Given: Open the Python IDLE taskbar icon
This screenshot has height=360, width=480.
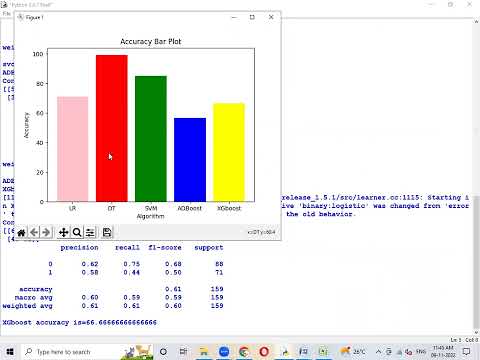Looking at the screenshot, I should pyautogui.click(x=285, y=352).
